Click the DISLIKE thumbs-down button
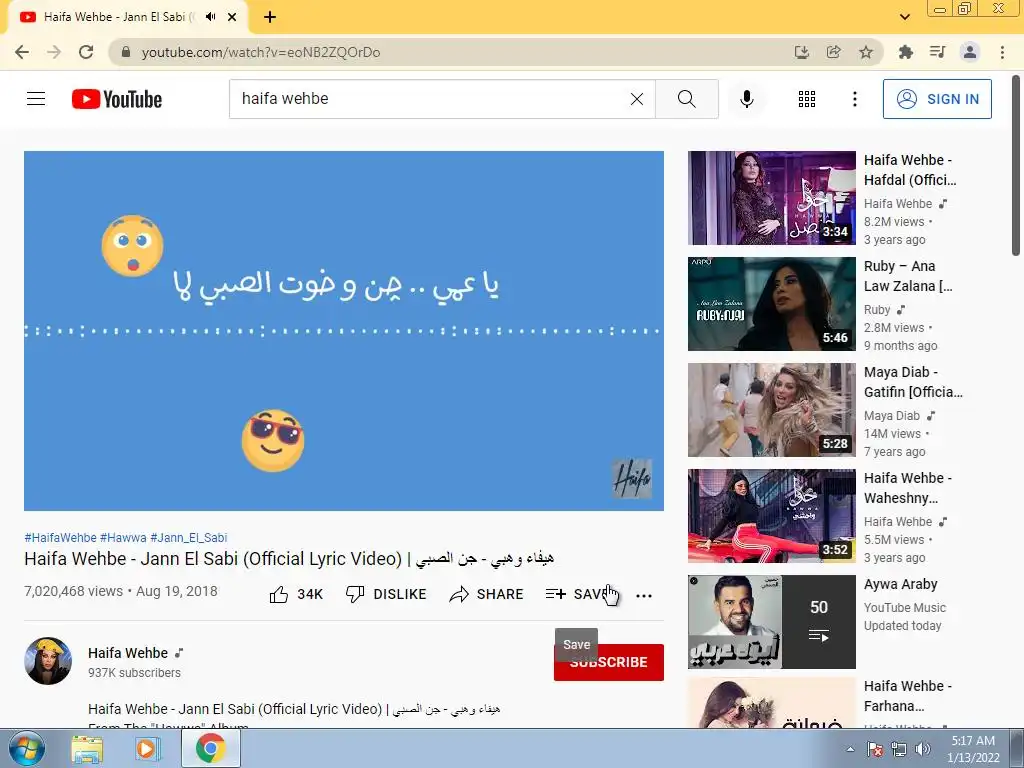The width and height of the screenshot is (1024, 768). [x=386, y=594]
